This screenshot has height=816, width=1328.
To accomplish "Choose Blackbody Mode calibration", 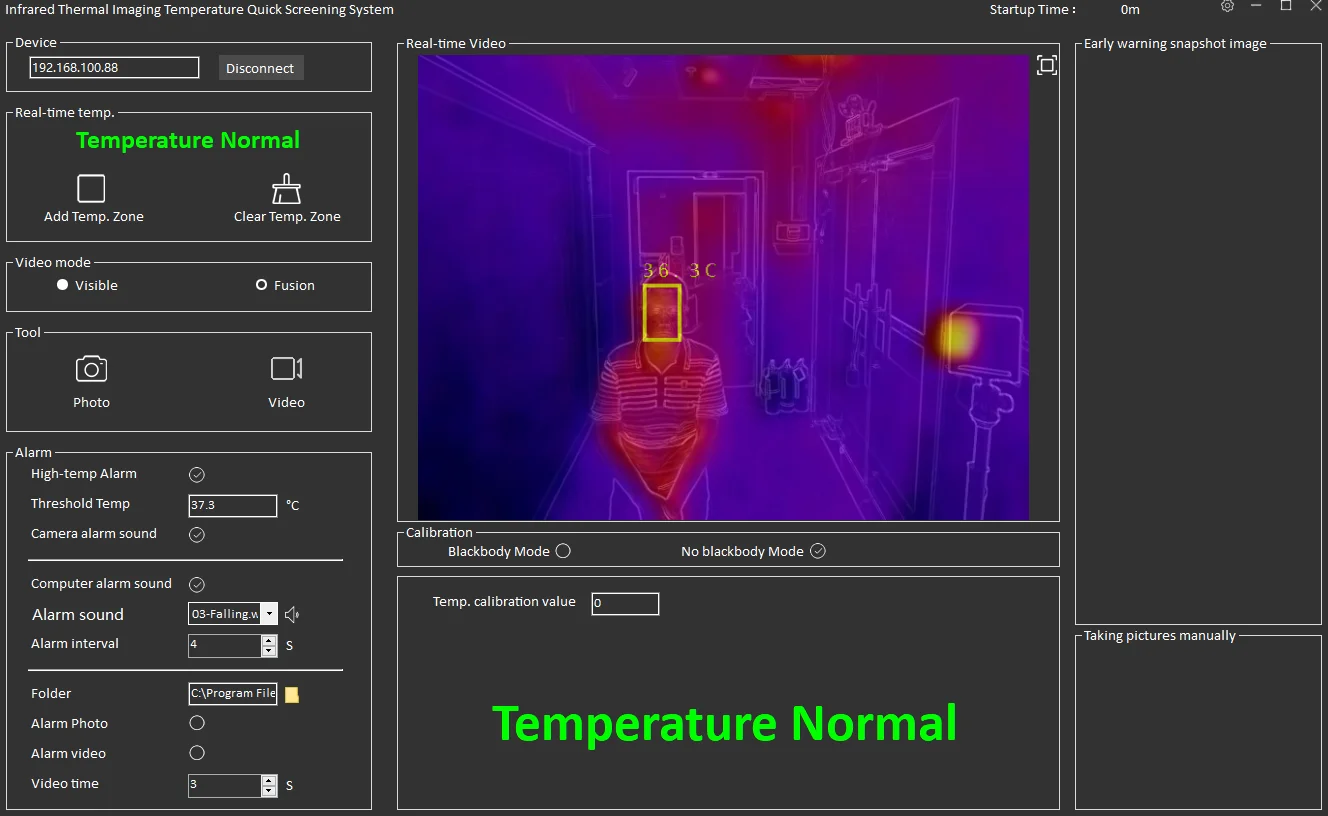I will 563,551.
